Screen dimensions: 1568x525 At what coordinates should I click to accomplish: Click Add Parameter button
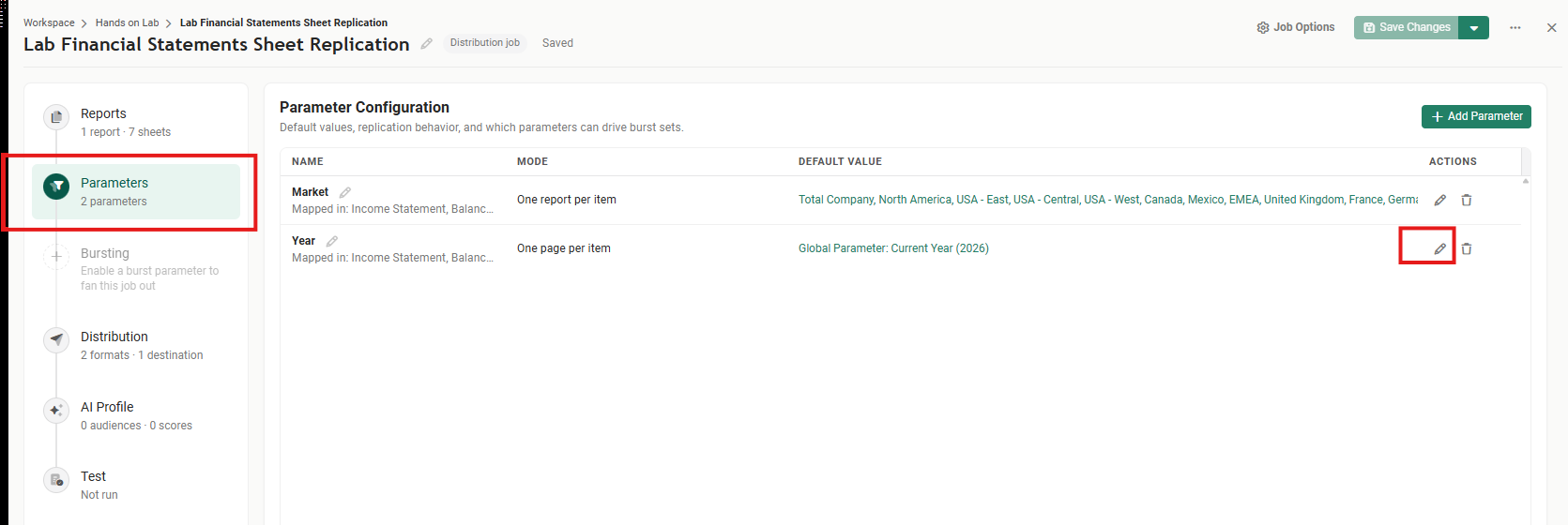(1476, 116)
